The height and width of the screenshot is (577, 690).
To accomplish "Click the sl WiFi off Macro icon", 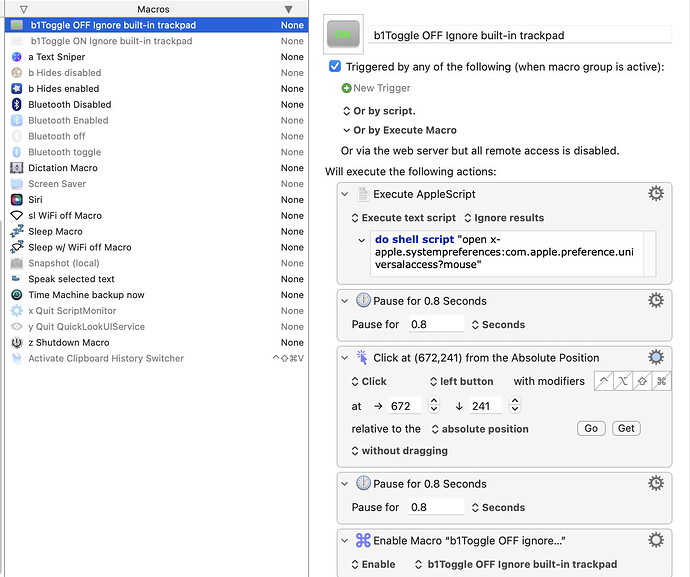I will click(x=17, y=215).
